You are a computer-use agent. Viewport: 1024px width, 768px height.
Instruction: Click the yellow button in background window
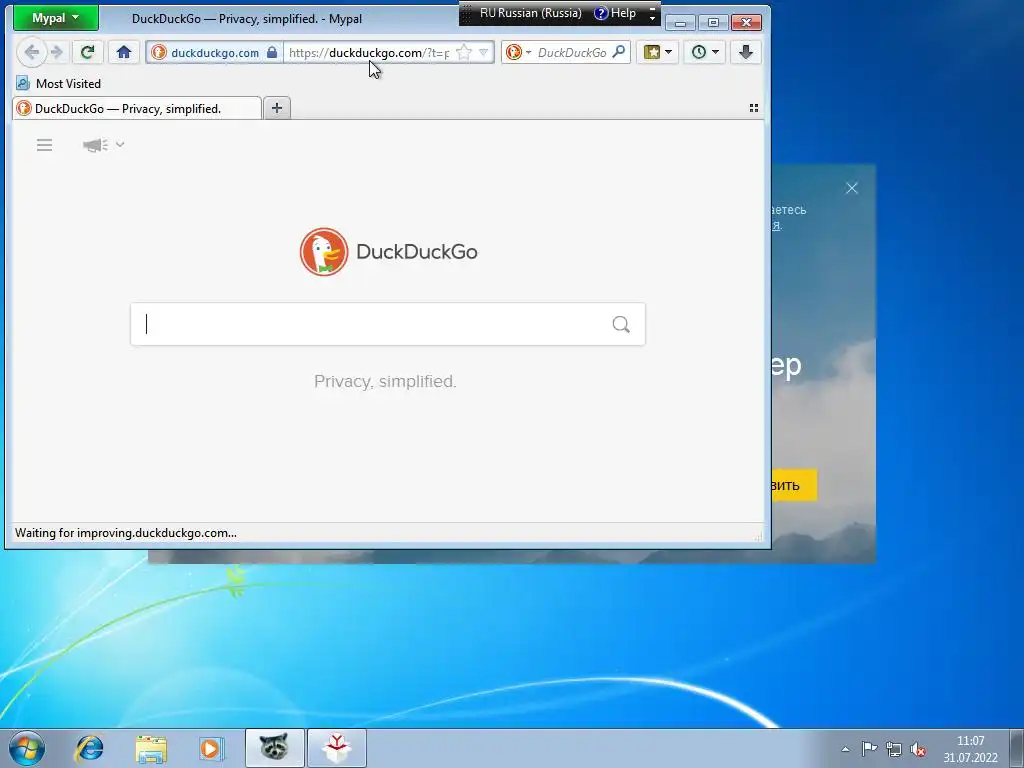793,485
